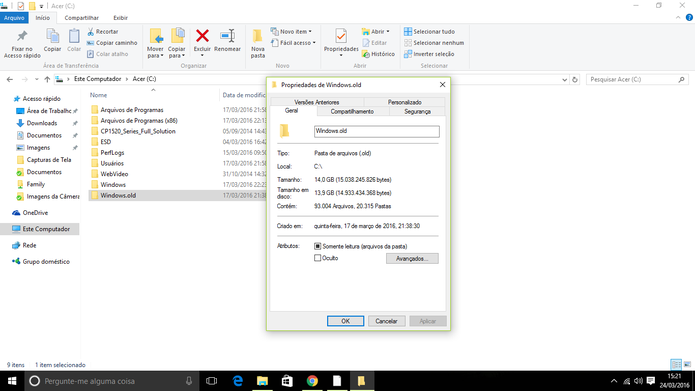Switch to Compartilhamento tab
Image resolution: width=695 pixels, height=391 pixels.
tap(352, 112)
